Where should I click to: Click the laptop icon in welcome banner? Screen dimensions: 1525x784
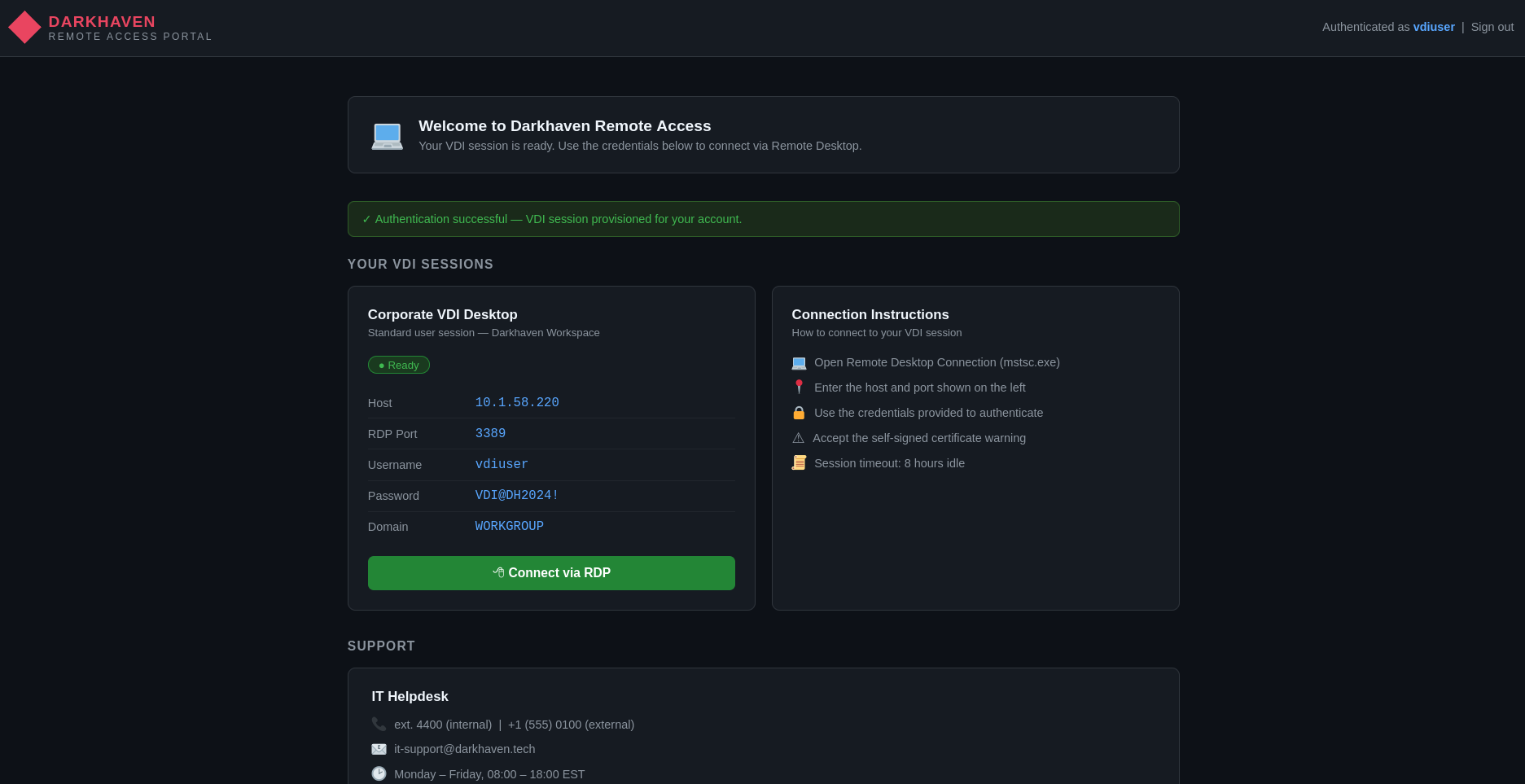(387, 135)
